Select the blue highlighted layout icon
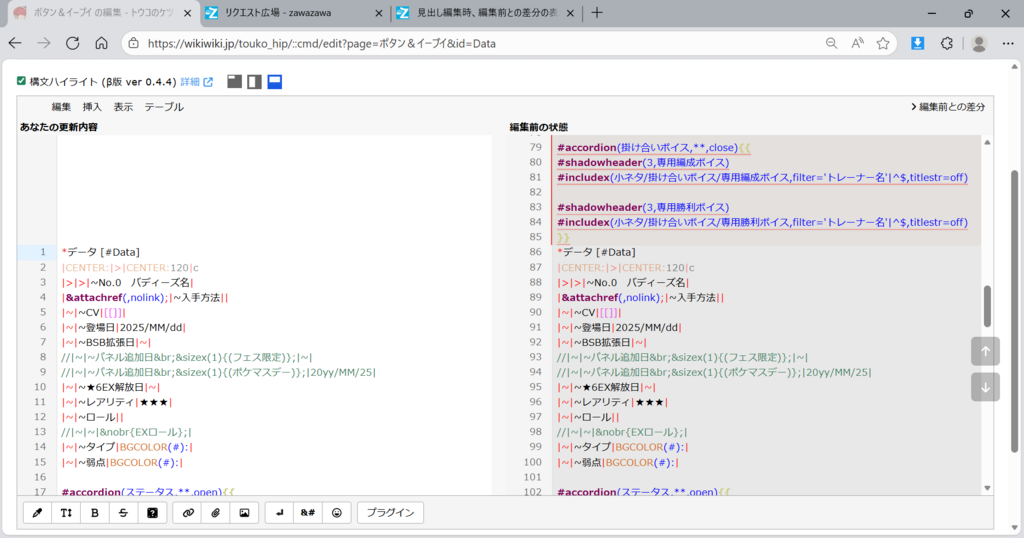The height and width of the screenshot is (538, 1024). coord(274,81)
